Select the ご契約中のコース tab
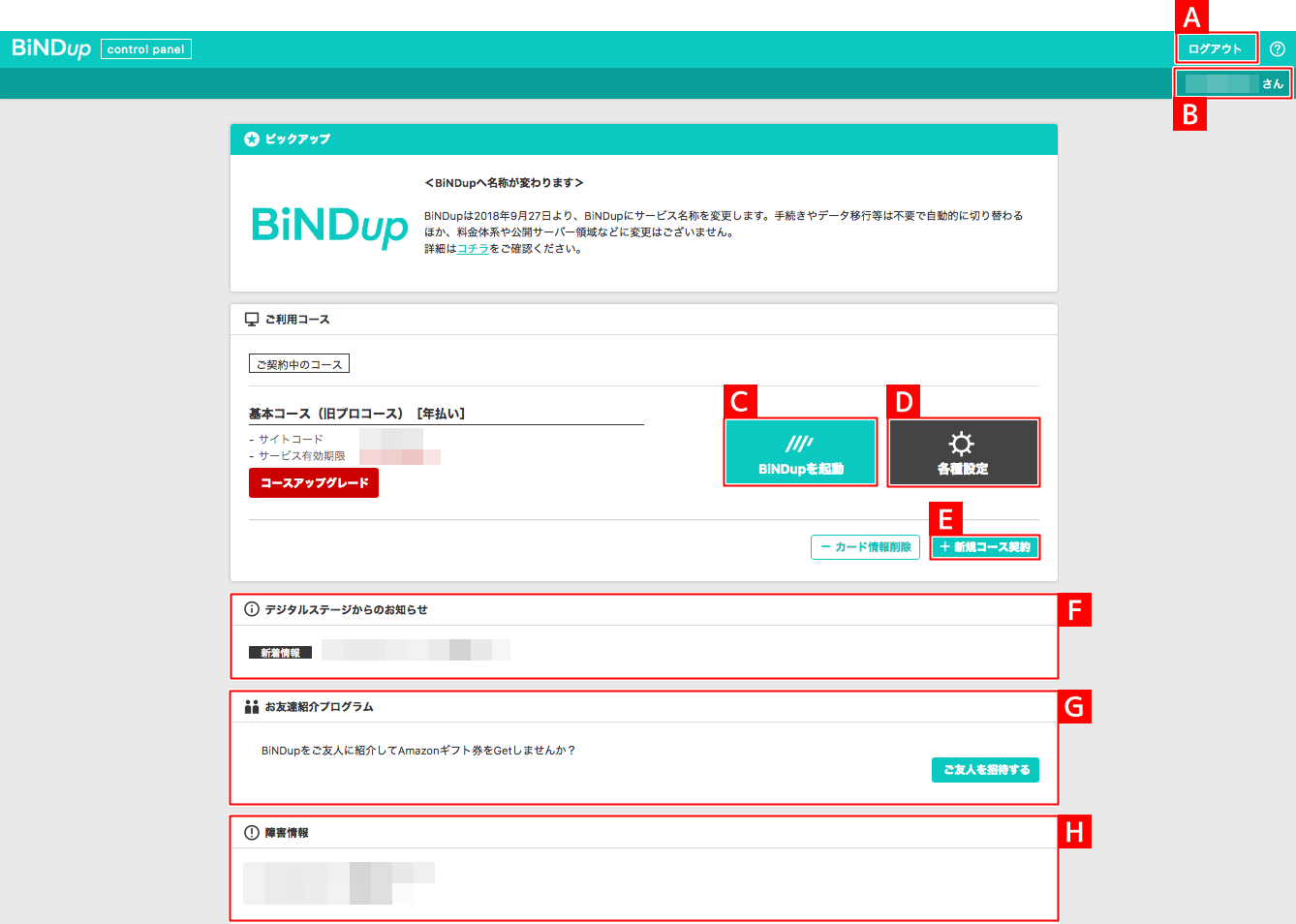This screenshot has width=1296, height=924. coord(298,362)
